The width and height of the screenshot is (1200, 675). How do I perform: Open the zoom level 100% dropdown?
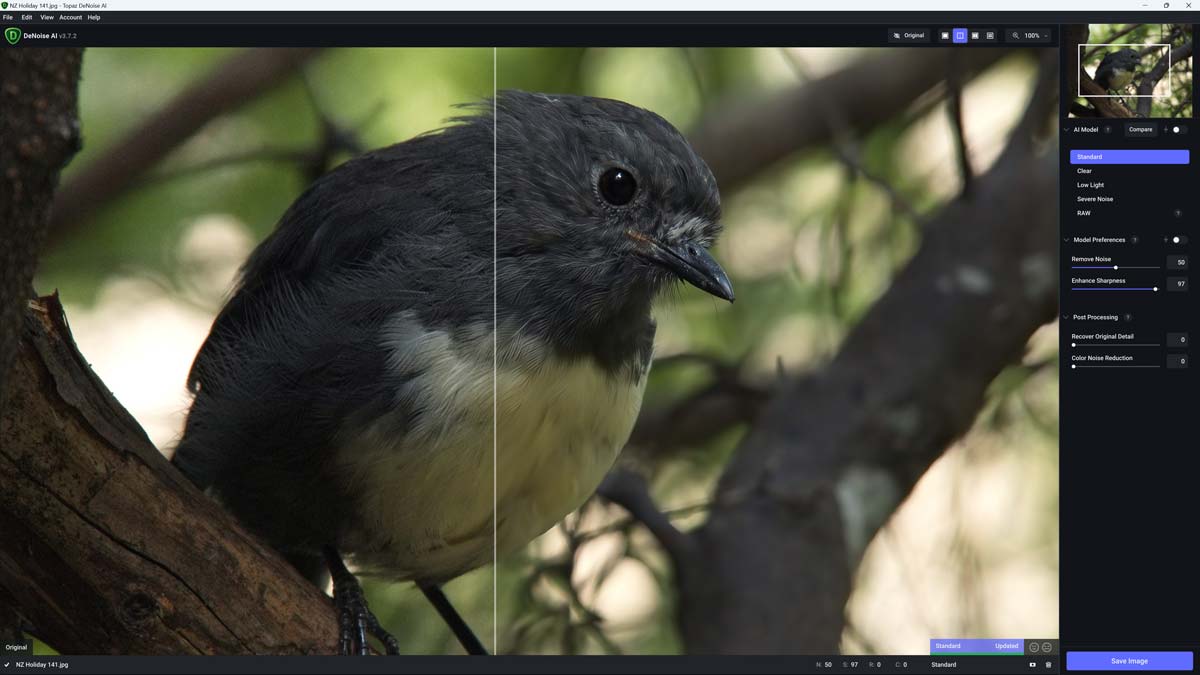coord(1033,35)
